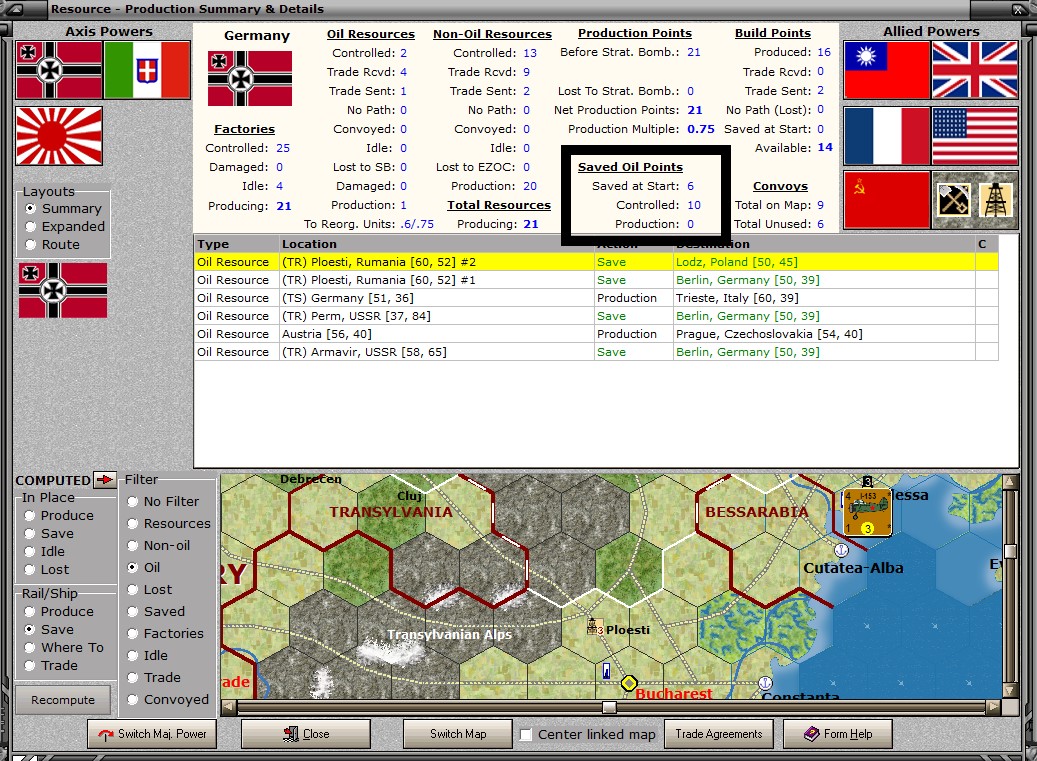
Task: Select the Summary layout radio button
Action: pos(30,208)
